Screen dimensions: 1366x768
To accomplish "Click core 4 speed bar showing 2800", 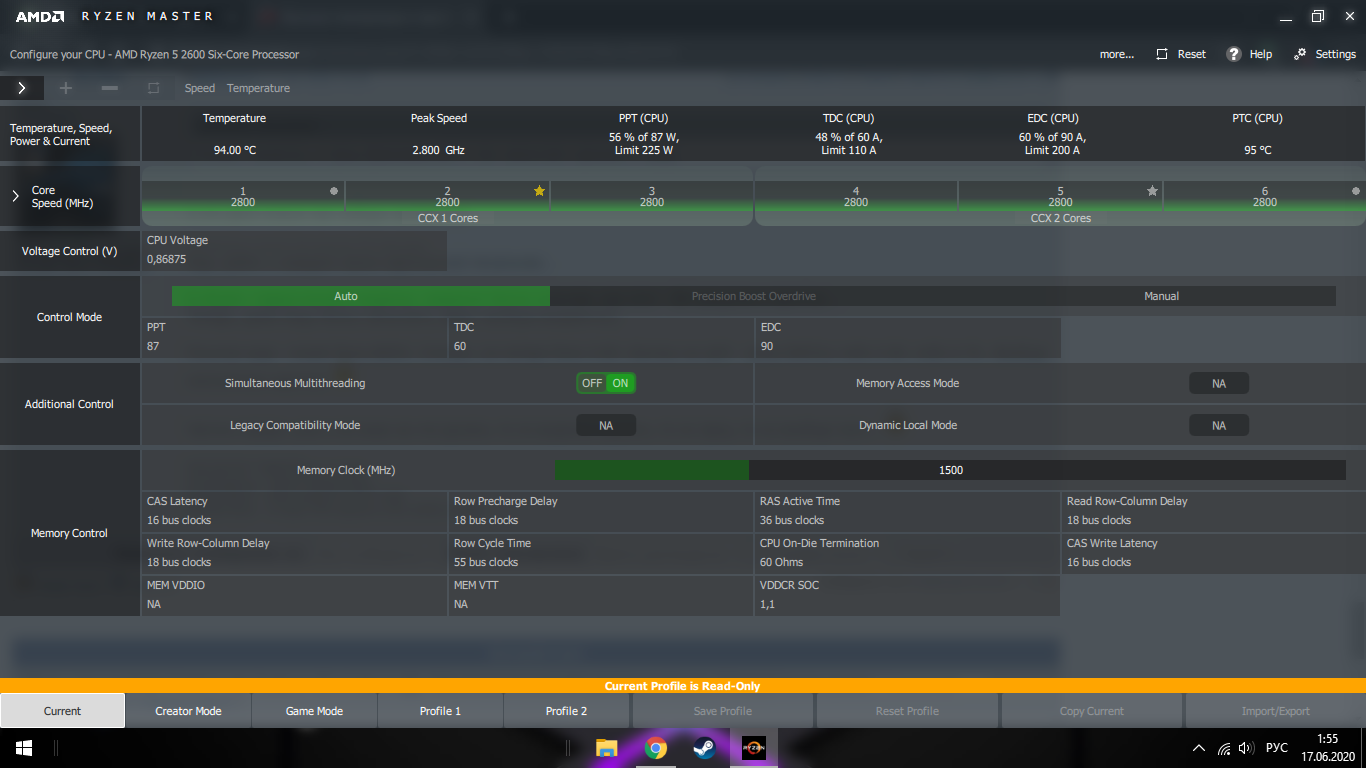I will (x=856, y=196).
